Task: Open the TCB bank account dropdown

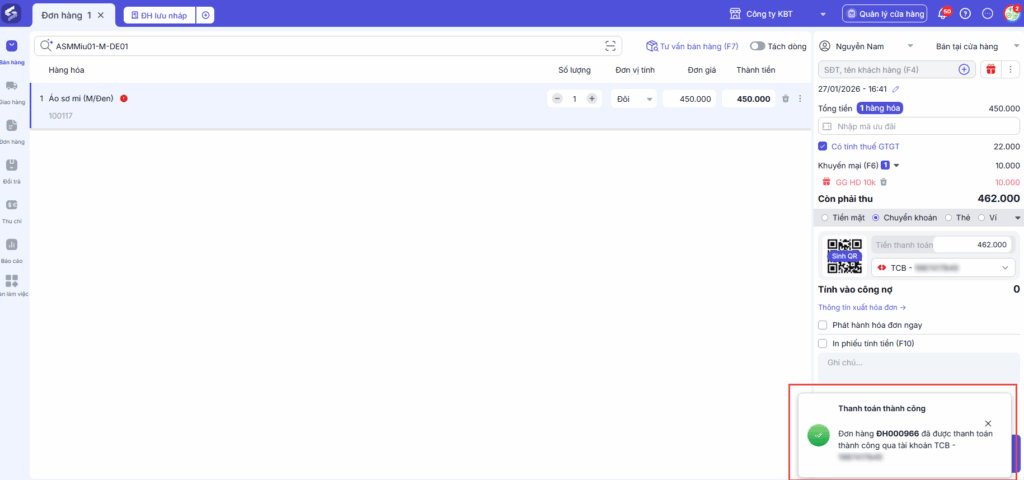Action: click(x=943, y=268)
